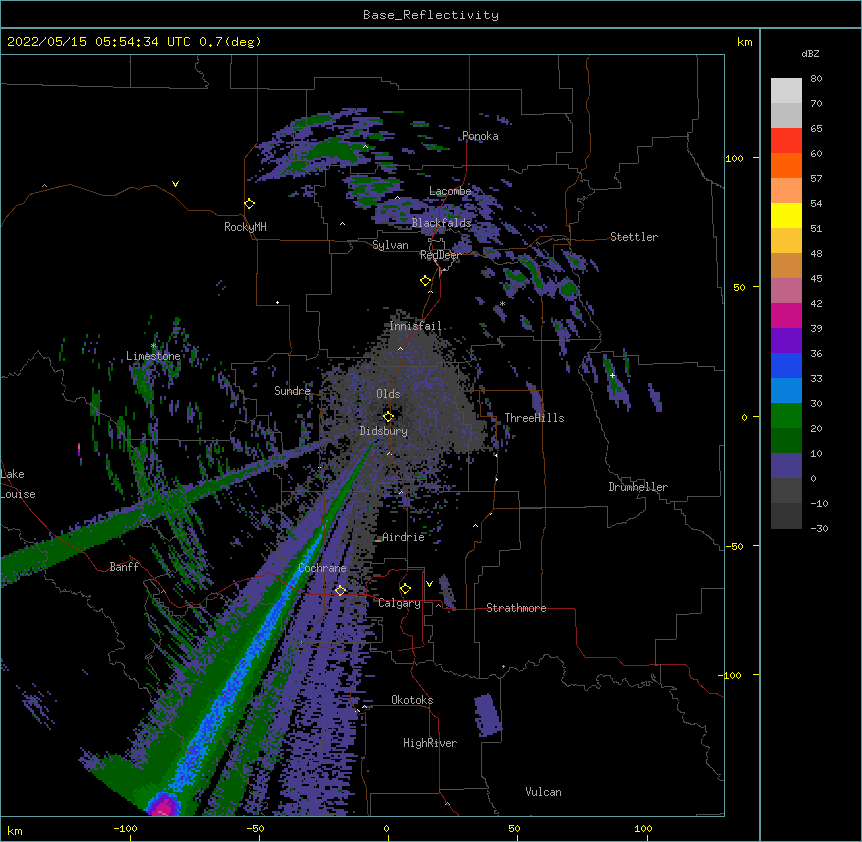Click the Limestone label

[153, 356]
